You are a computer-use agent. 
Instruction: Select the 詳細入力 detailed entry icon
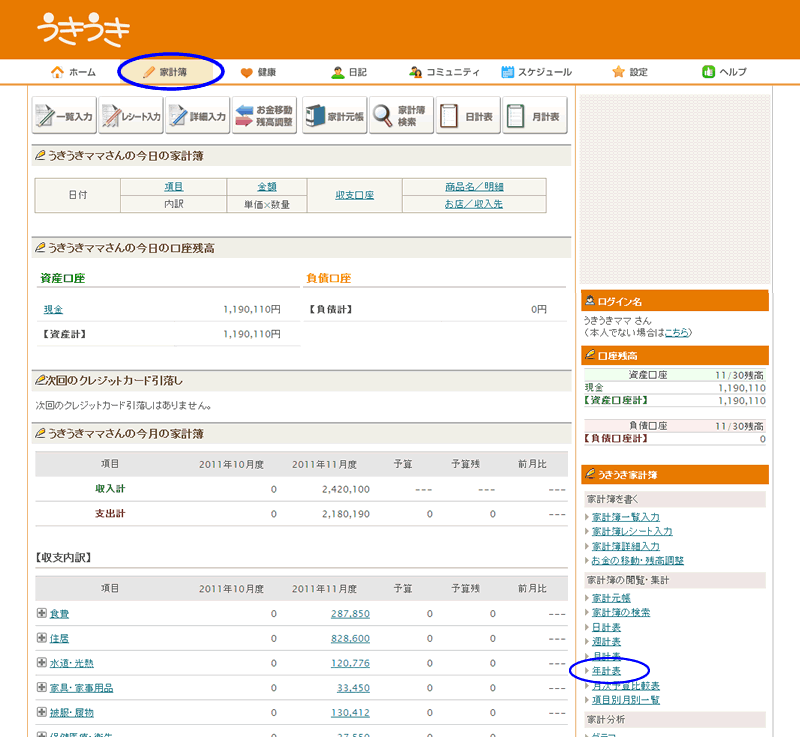(x=198, y=116)
